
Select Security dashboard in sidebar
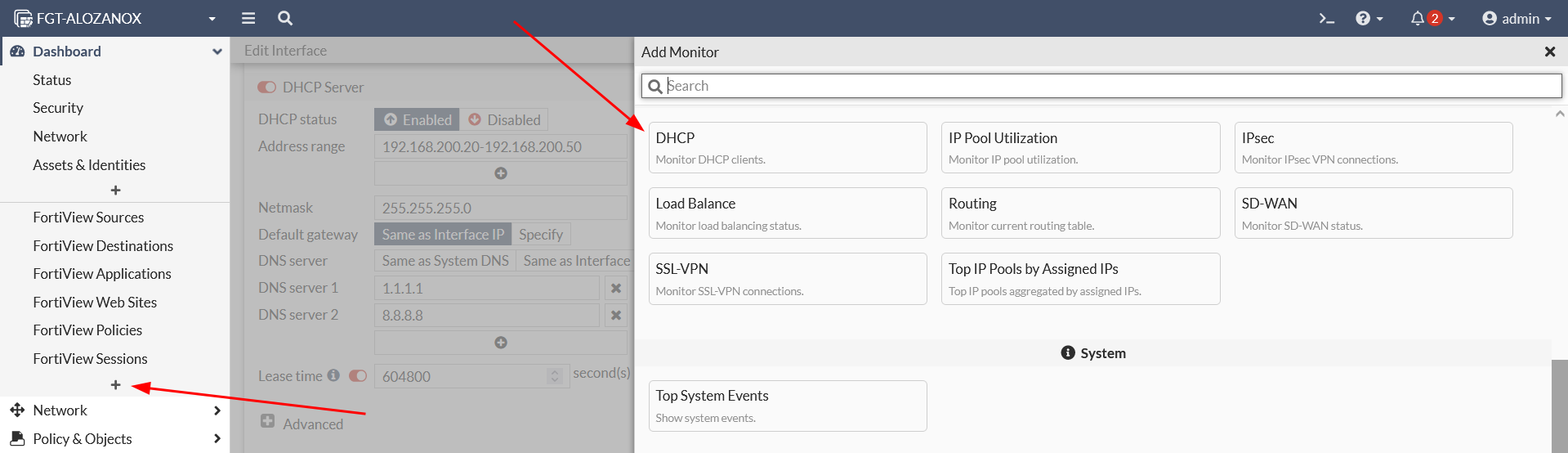pyautogui.click(x=58, y=108)
